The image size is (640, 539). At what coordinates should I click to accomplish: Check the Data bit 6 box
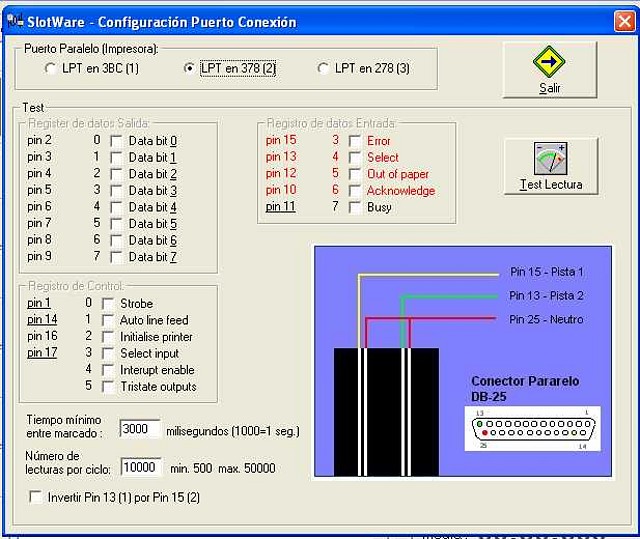tap(116, 240)
